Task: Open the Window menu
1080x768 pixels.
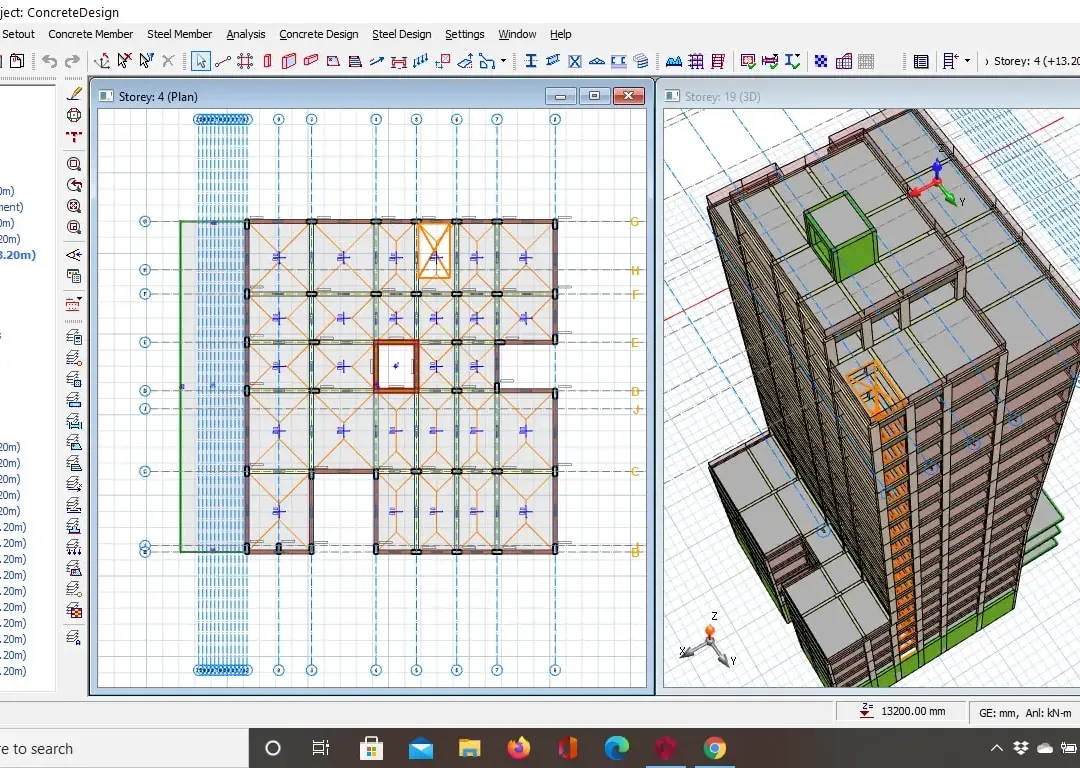Action: point(517,34)
